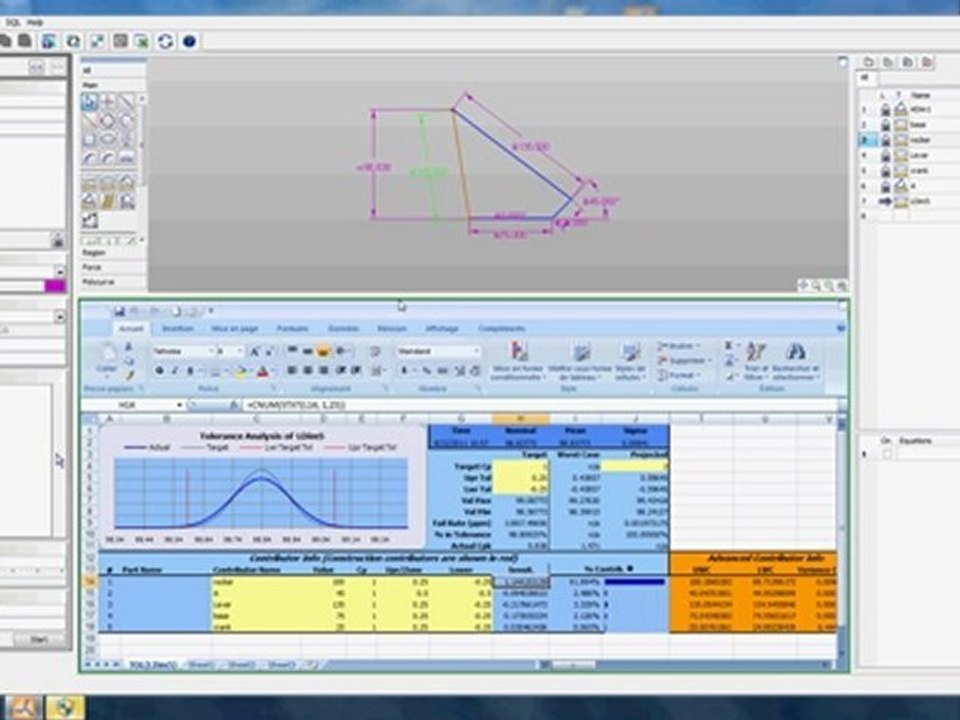
Task: Click the Excel horizontal scrollbar
Action: pos(686,664)
